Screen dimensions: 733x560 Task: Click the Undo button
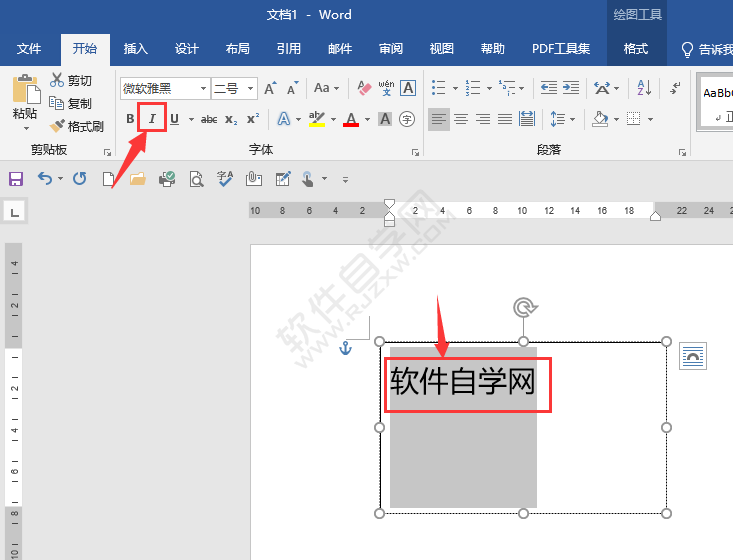pos(45,179)
